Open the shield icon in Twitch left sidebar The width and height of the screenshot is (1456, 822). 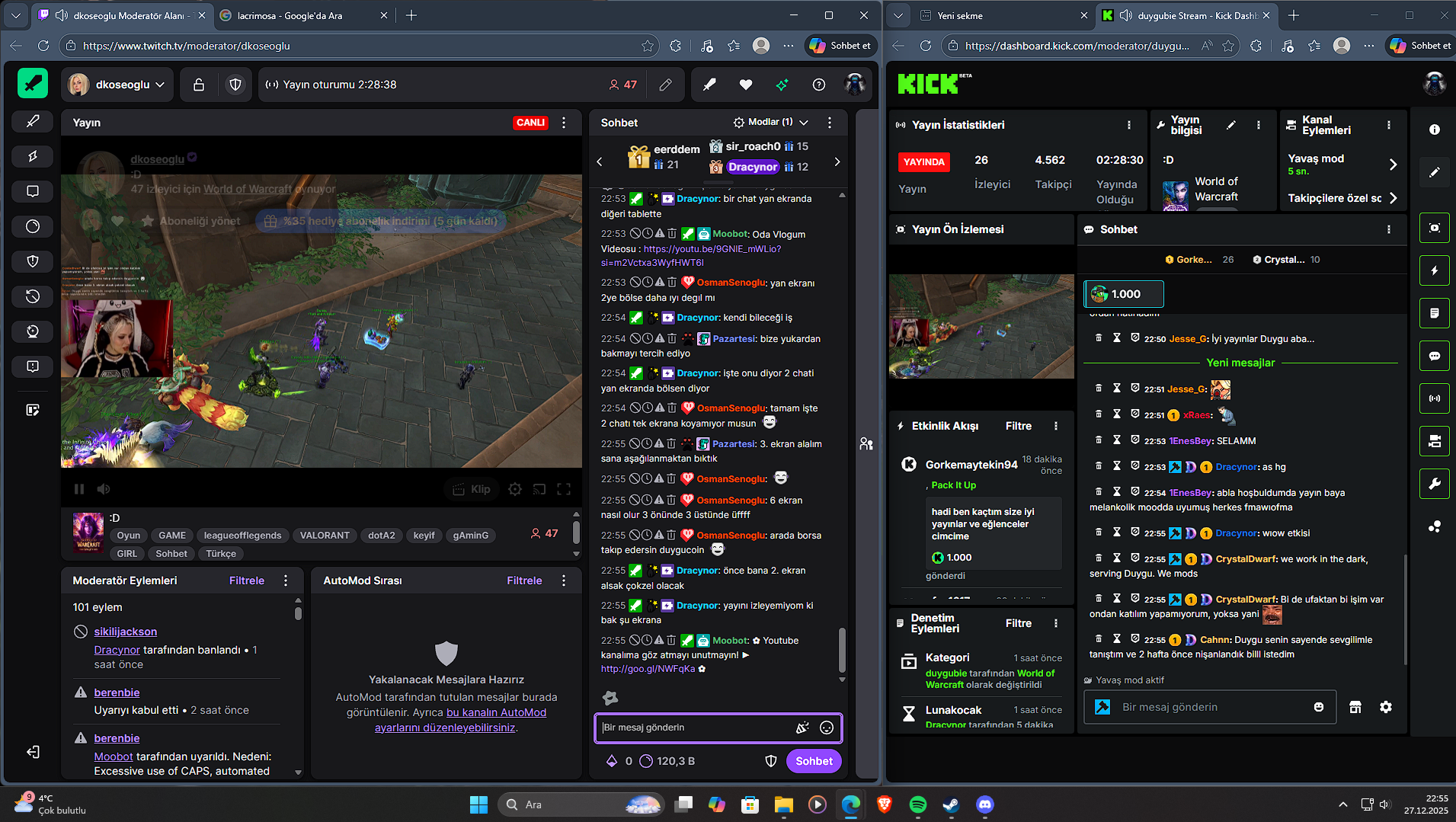coord(33,261)
